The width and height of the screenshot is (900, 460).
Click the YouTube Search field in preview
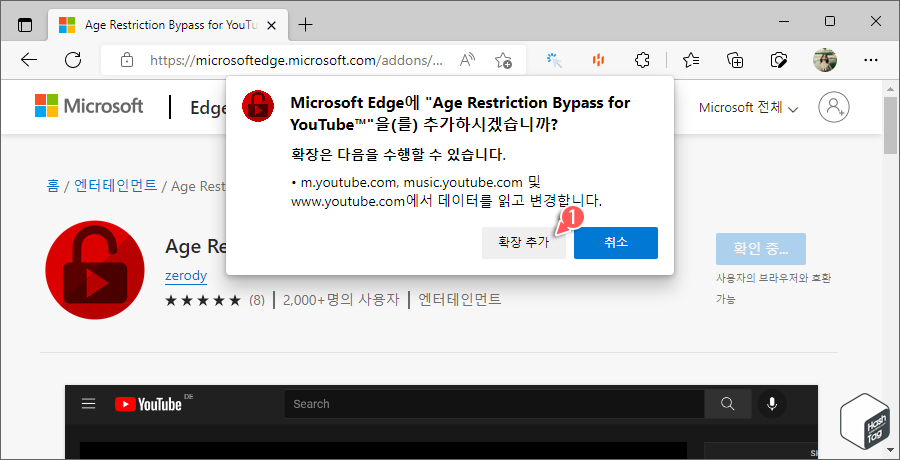[494, 404]
